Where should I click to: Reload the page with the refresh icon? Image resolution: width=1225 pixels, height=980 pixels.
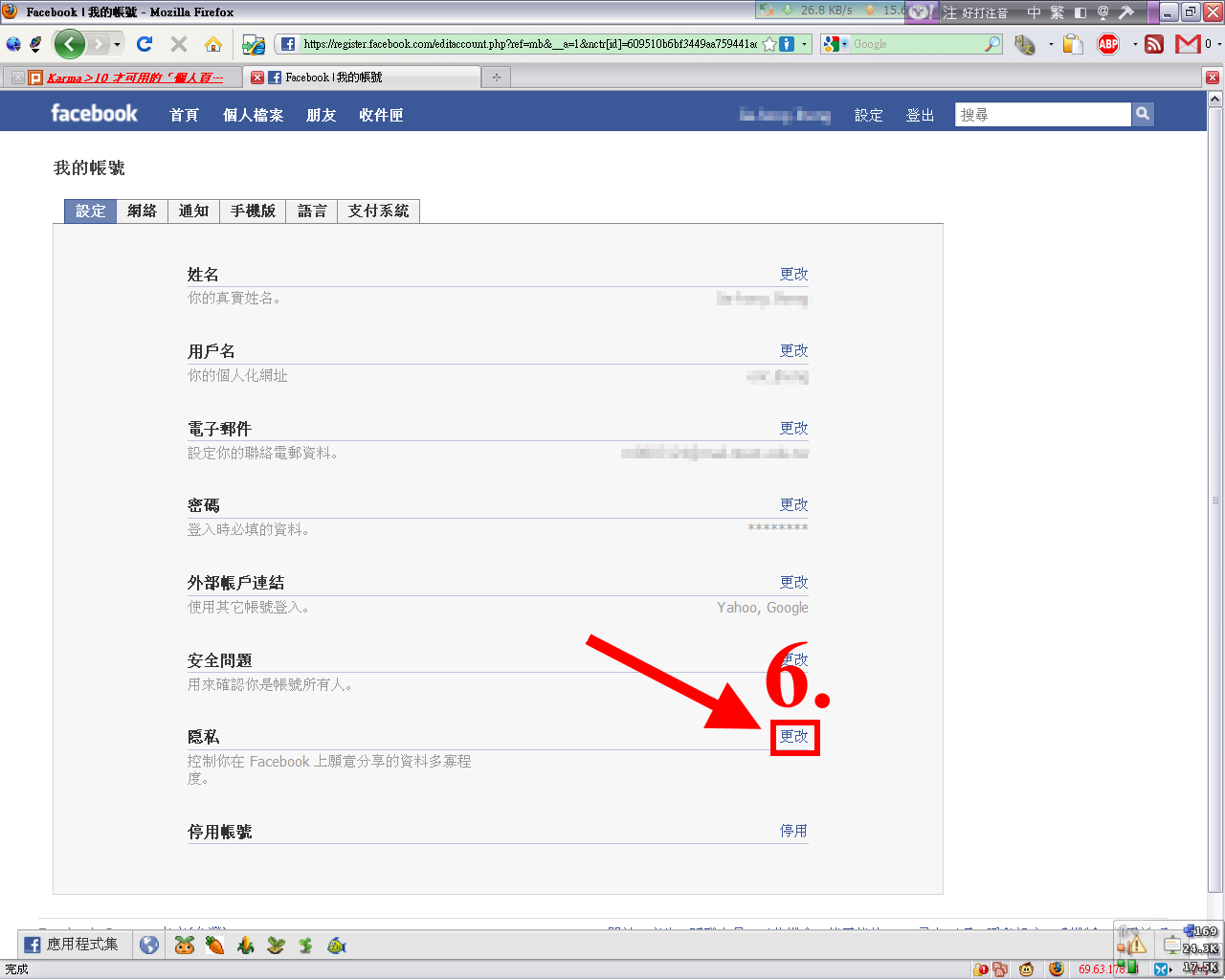coord(145,44)
